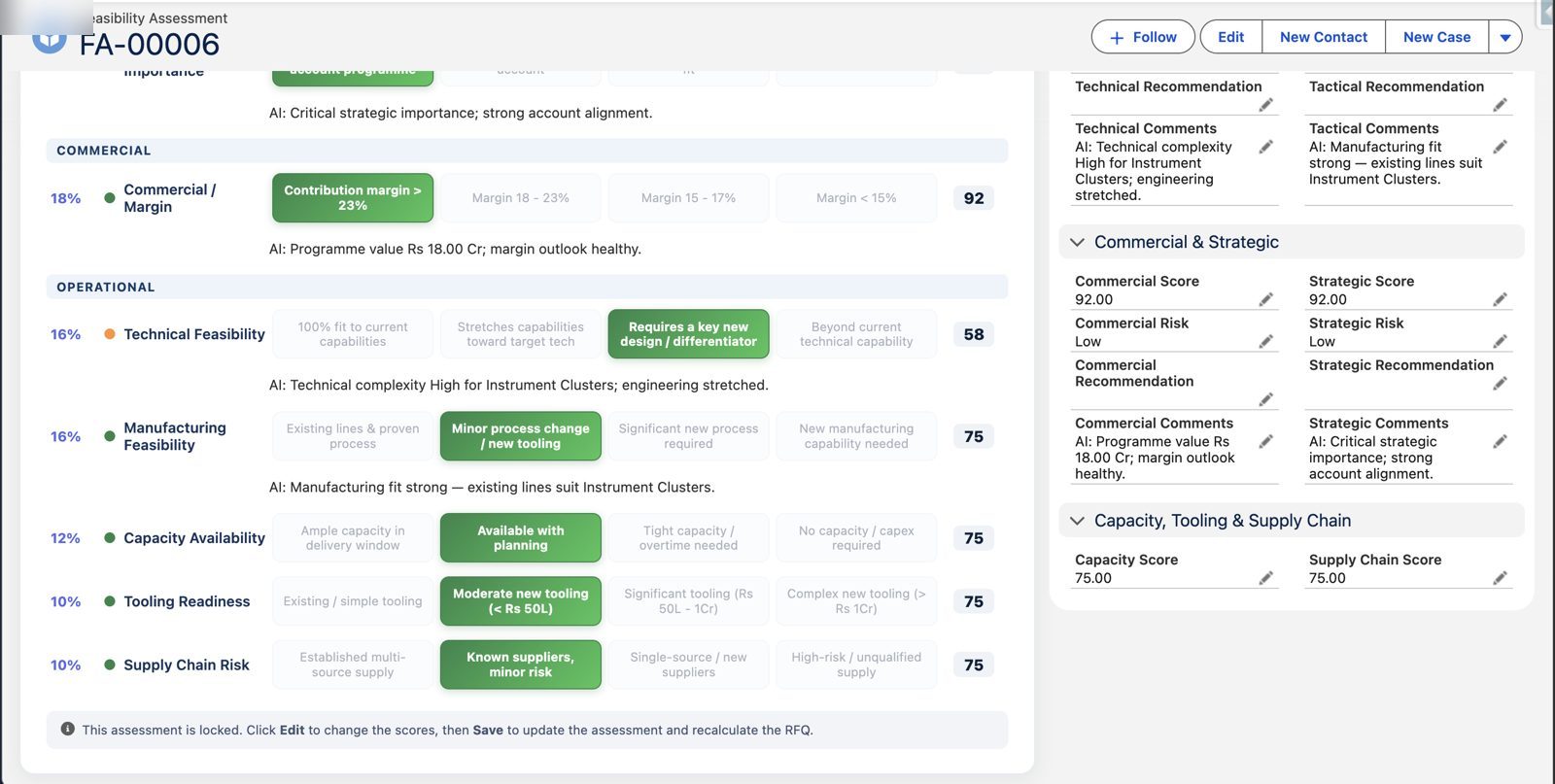
Task: Choose 100% fit to current capabilities
Action: tap(353, 334)
